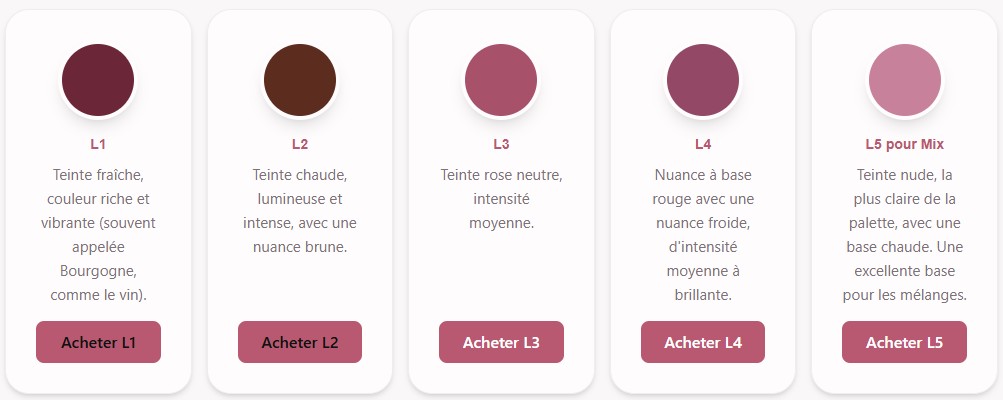Select the L2 shade title
1003x400 pixels.
tap(300, 144)
